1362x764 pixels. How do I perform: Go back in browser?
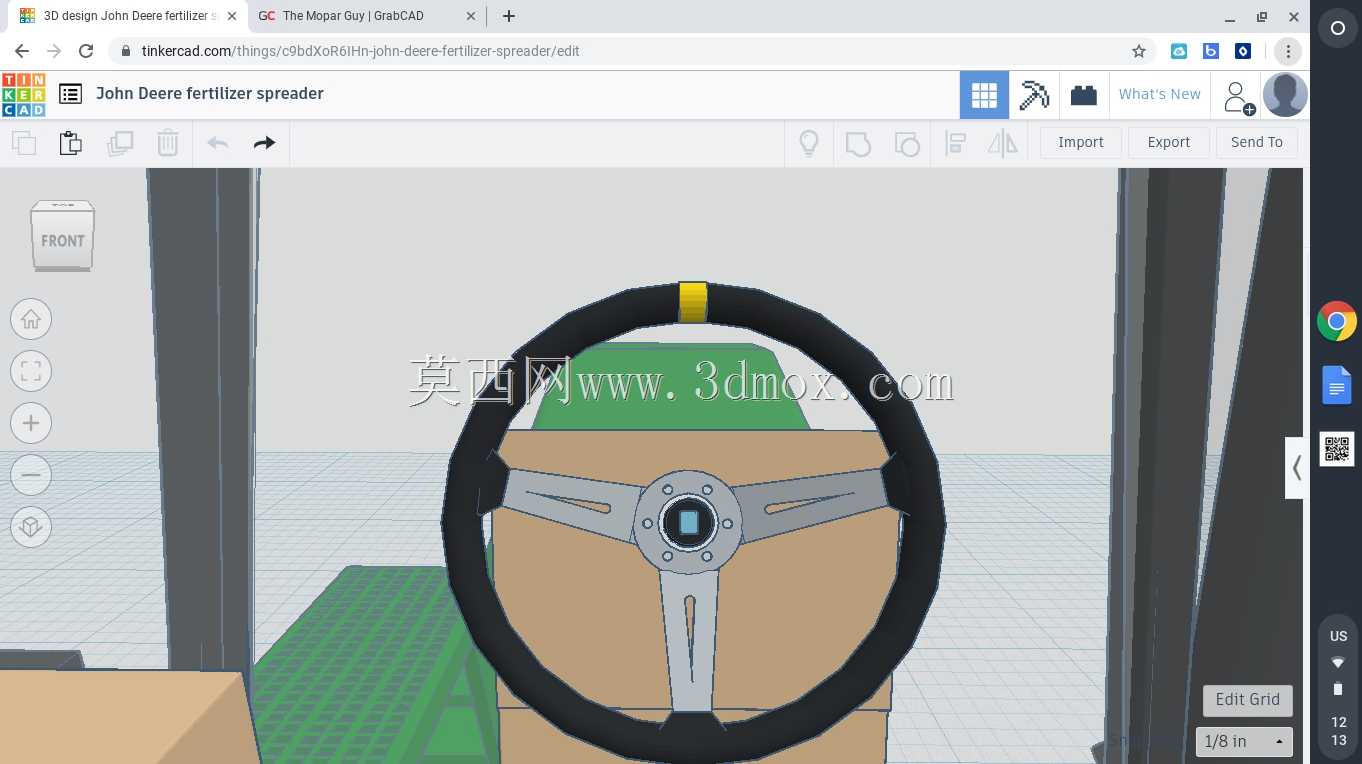pos(22,51)
